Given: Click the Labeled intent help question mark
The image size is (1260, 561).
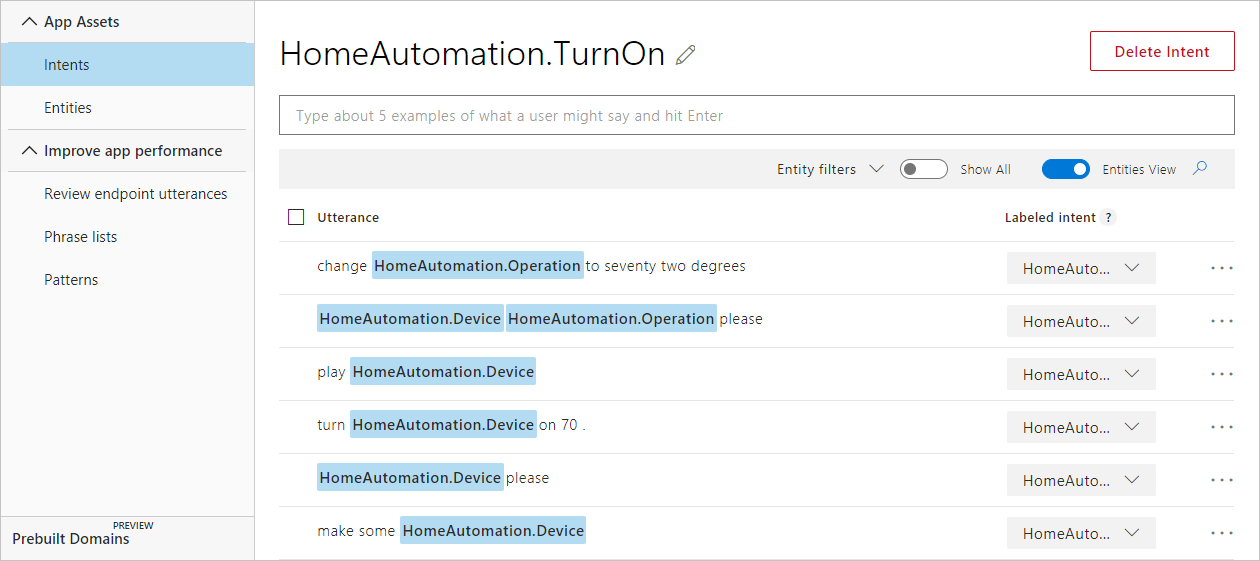Looking at the screenshot, I should pyautogui.click(x=1108, y=217).
